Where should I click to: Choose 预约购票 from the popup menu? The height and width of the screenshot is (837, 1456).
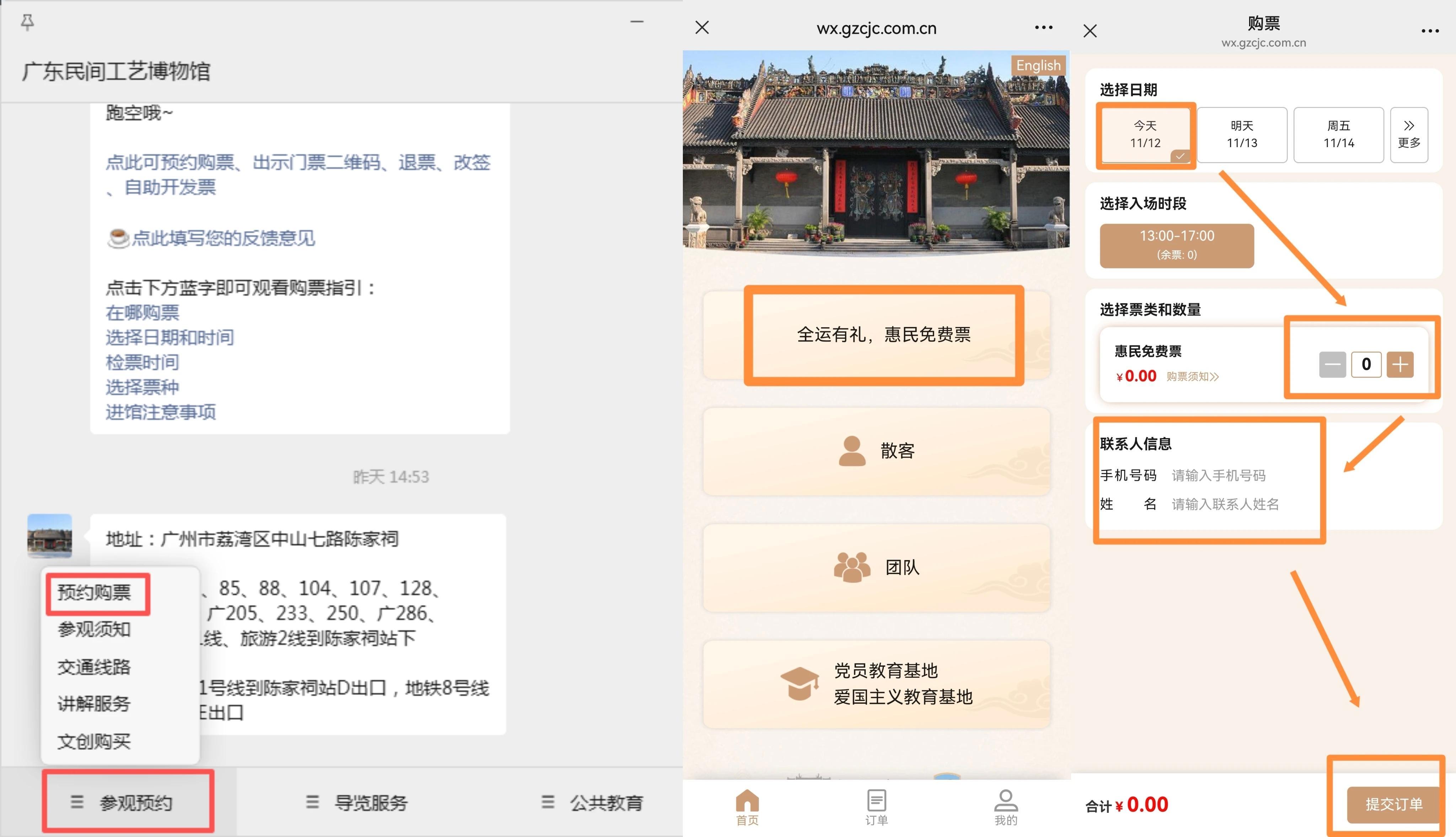coord(94,593)
